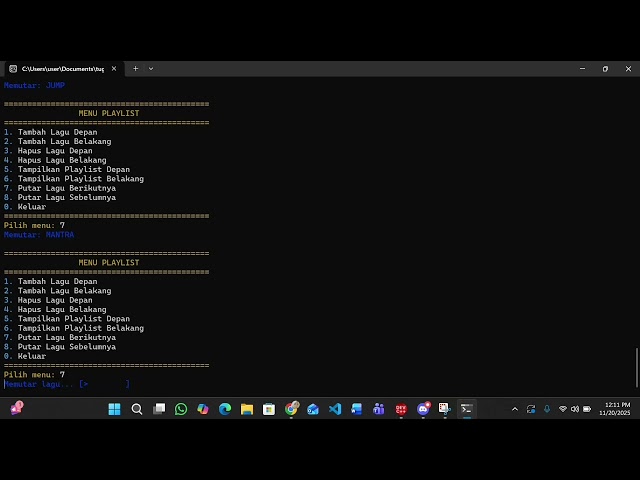Screen dimensions: 640x480
Task: Open Visual Studio Code from taskbar
Action: pyautogui.click(x=335, y=409)
